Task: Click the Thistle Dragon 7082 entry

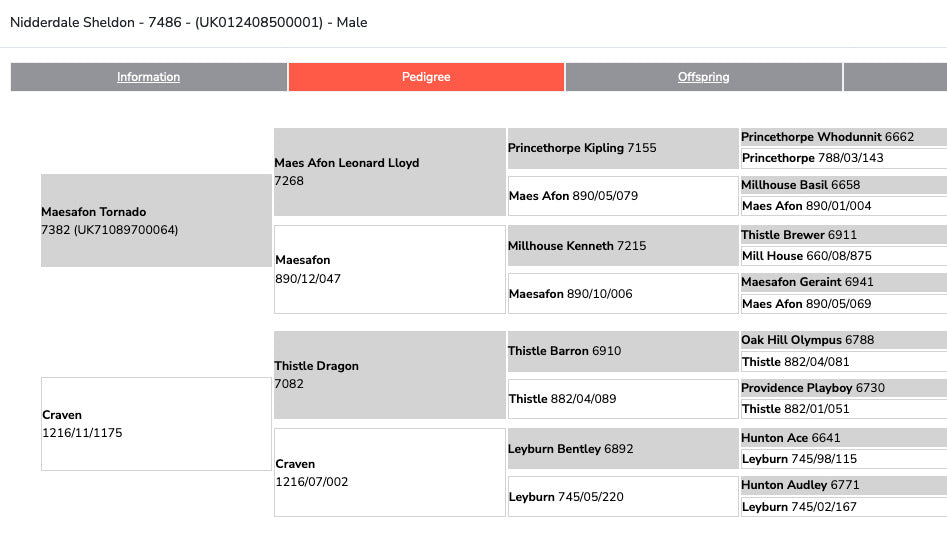Action: click(389, 374)
